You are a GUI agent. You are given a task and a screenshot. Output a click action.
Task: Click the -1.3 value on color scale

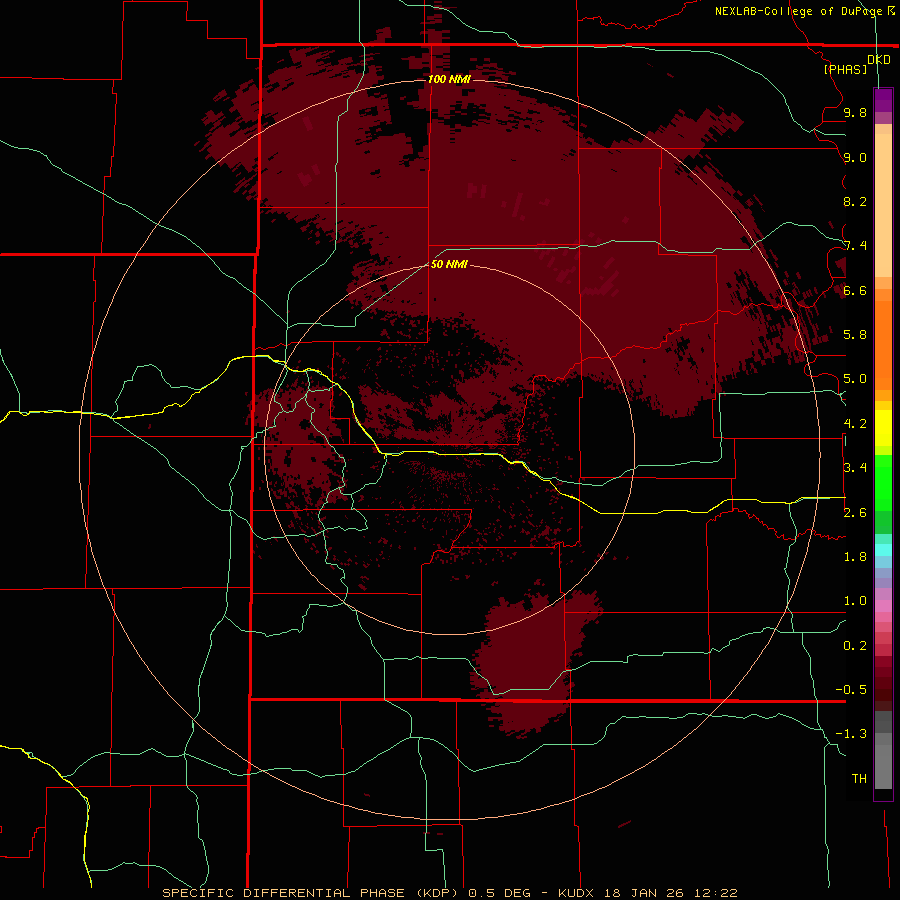(x=851, y=734)
